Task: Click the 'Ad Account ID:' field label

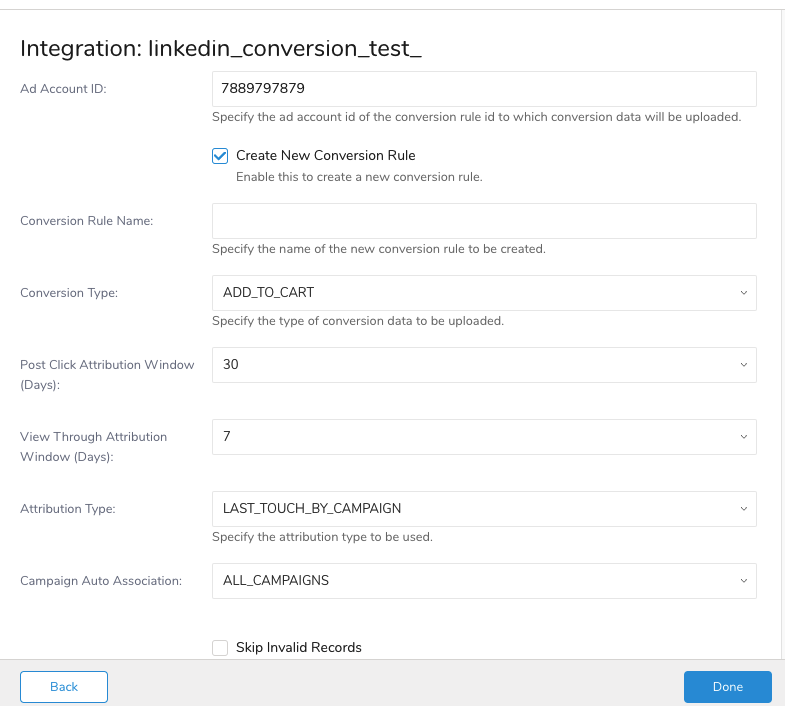Action: (63, 88)
